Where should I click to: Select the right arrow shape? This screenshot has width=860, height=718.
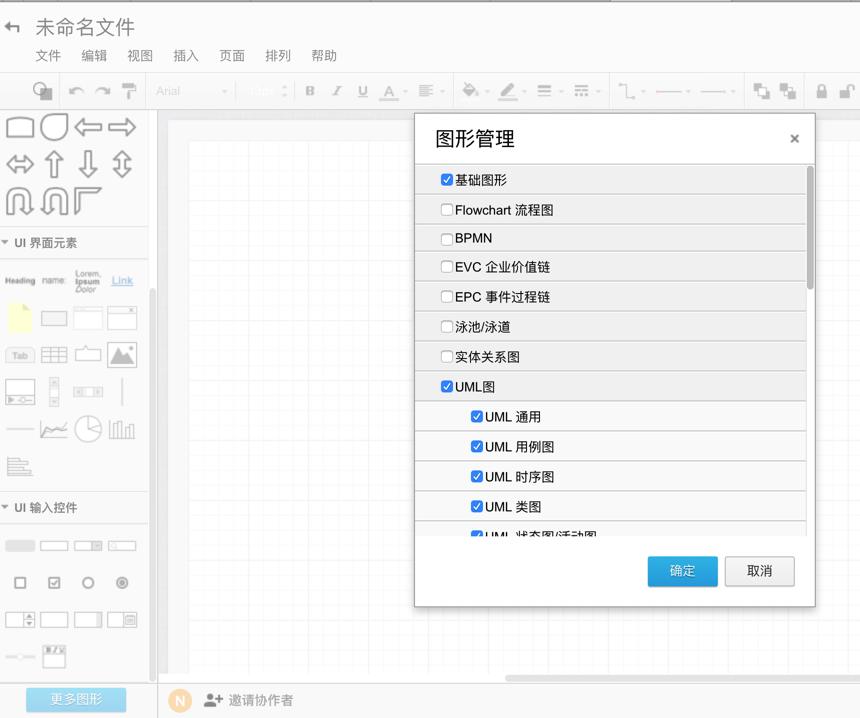point(122,127)
